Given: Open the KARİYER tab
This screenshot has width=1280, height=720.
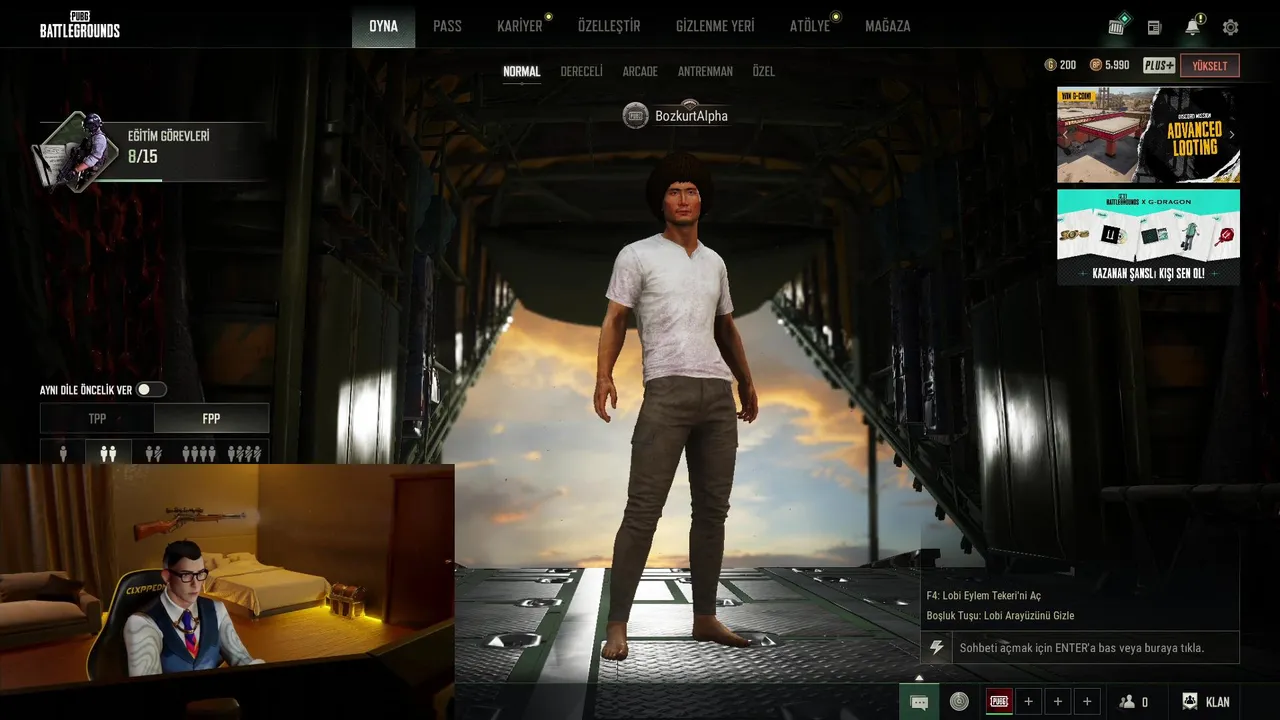Looking at the screenshot, I should tap(520, 26).
